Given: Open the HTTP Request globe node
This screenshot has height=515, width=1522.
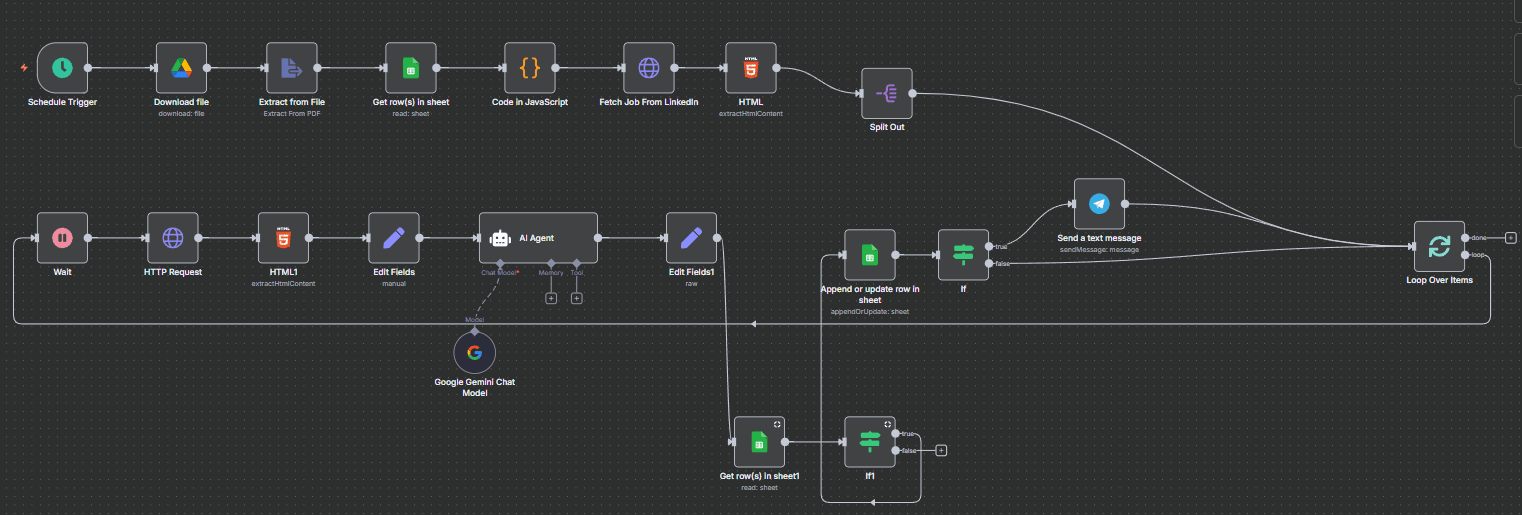Looking at the screenshot, I should click(173, 238).
